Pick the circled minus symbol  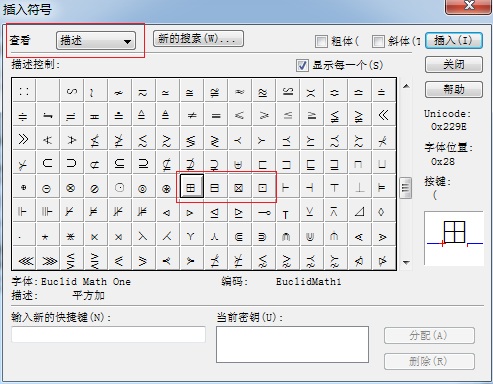(47, 187)
